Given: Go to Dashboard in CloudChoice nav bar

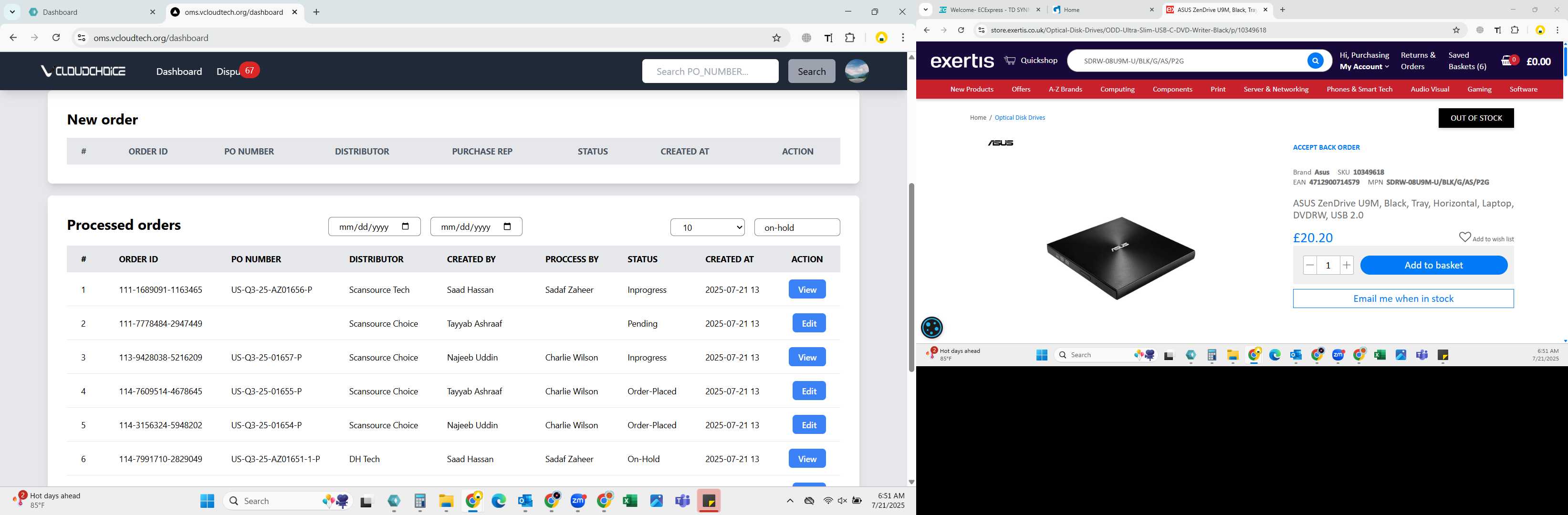Looking at the screenshot, I should coord(179,71).
